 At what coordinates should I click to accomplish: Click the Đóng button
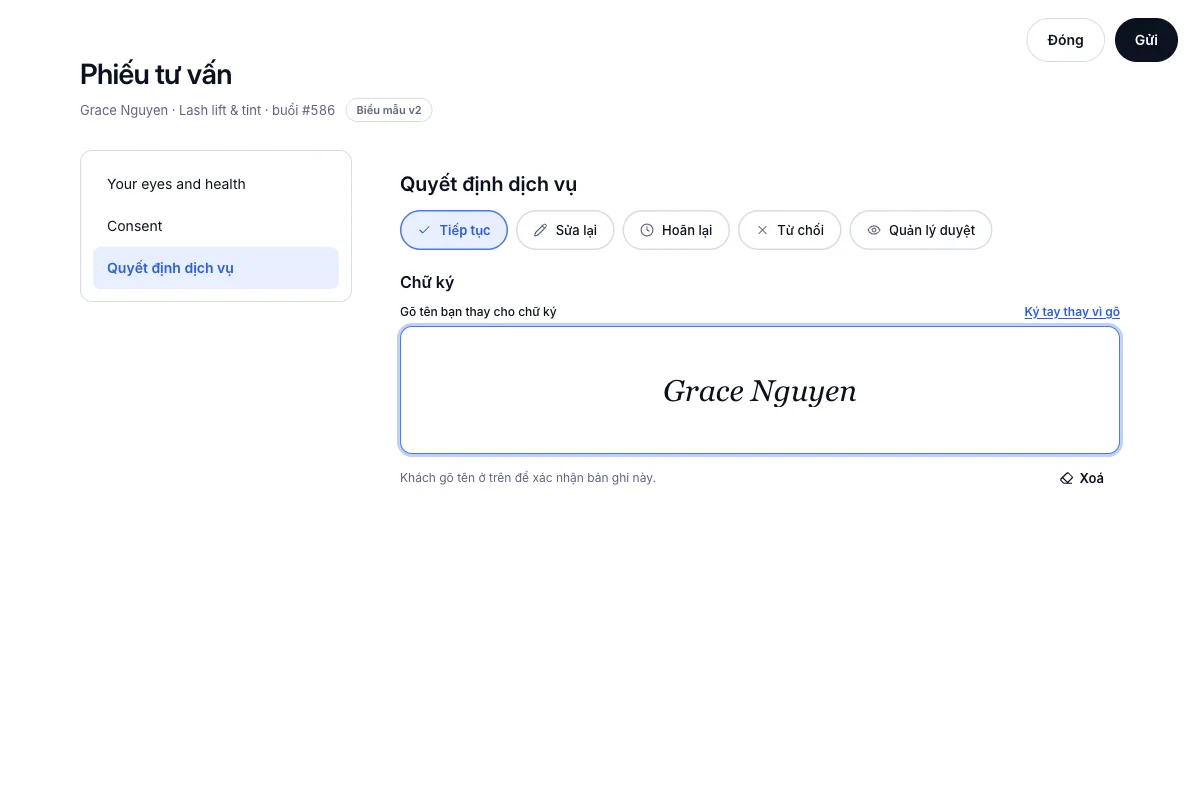click(x=1065, y=40)
